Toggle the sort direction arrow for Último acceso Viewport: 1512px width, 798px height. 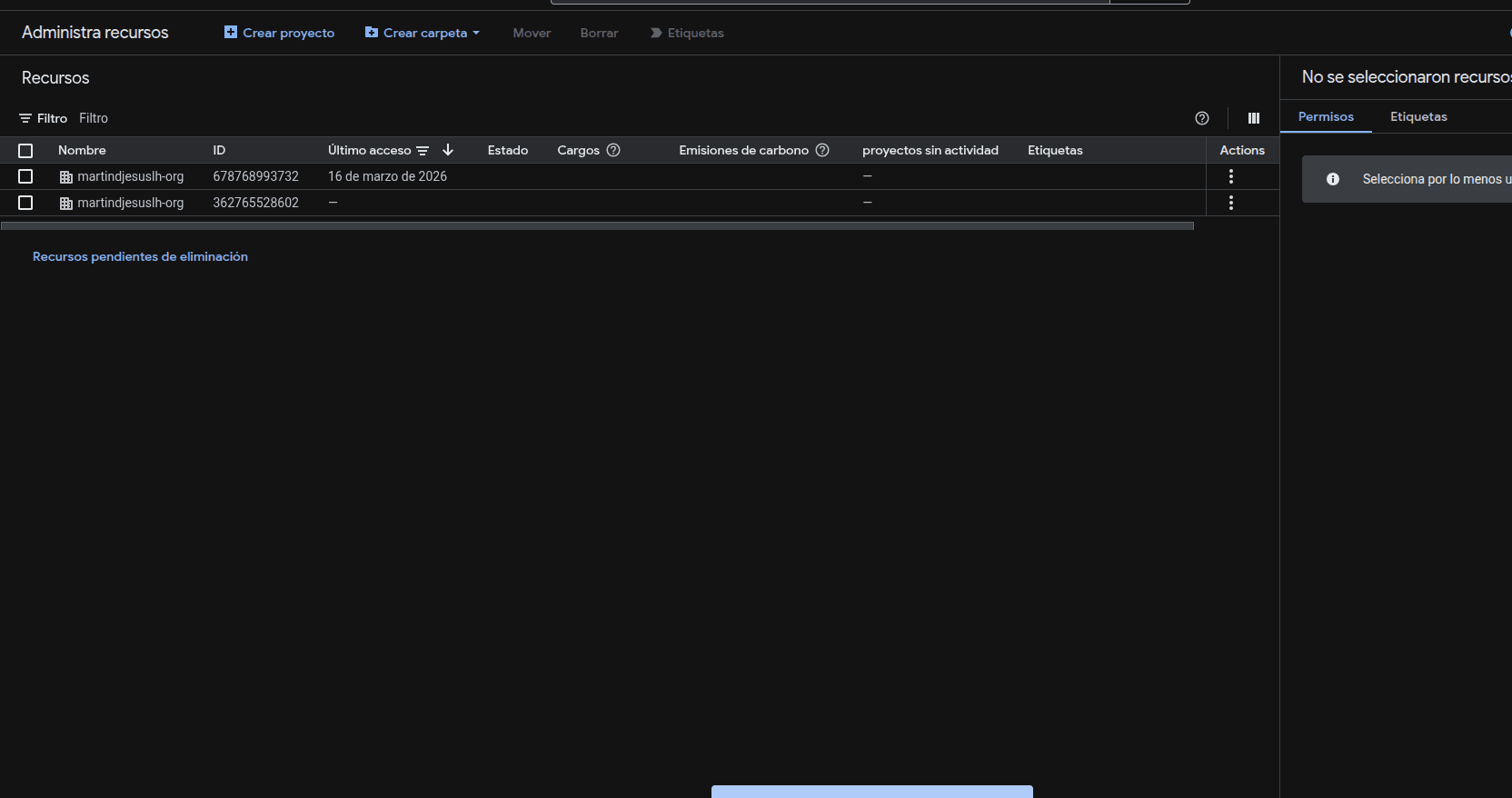[x=448, y=150]
